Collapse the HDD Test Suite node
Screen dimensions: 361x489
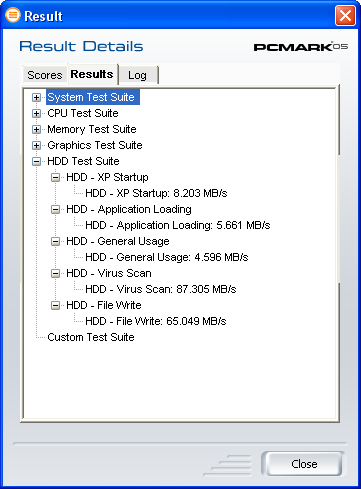pos(36,161)
